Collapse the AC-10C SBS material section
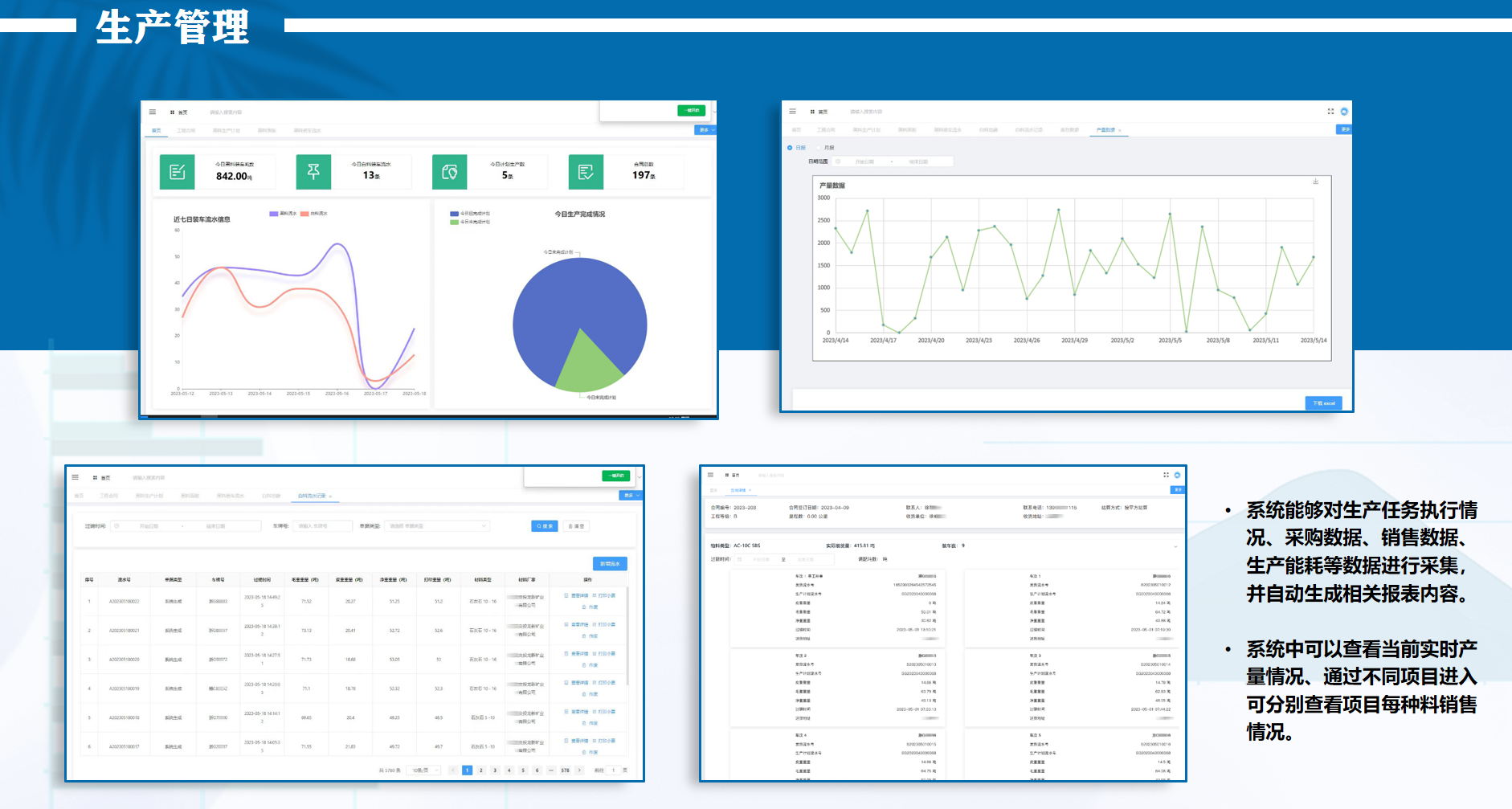Screen dimensions: 1512x809 pyautogui.click(x=1175, y=545)
